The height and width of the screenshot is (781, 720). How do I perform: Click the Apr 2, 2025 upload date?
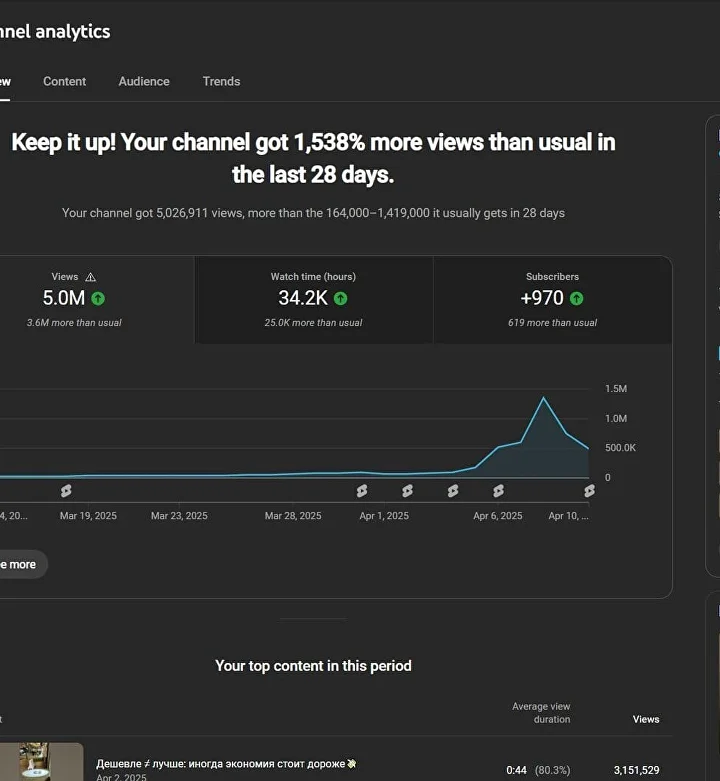point(121,777)
